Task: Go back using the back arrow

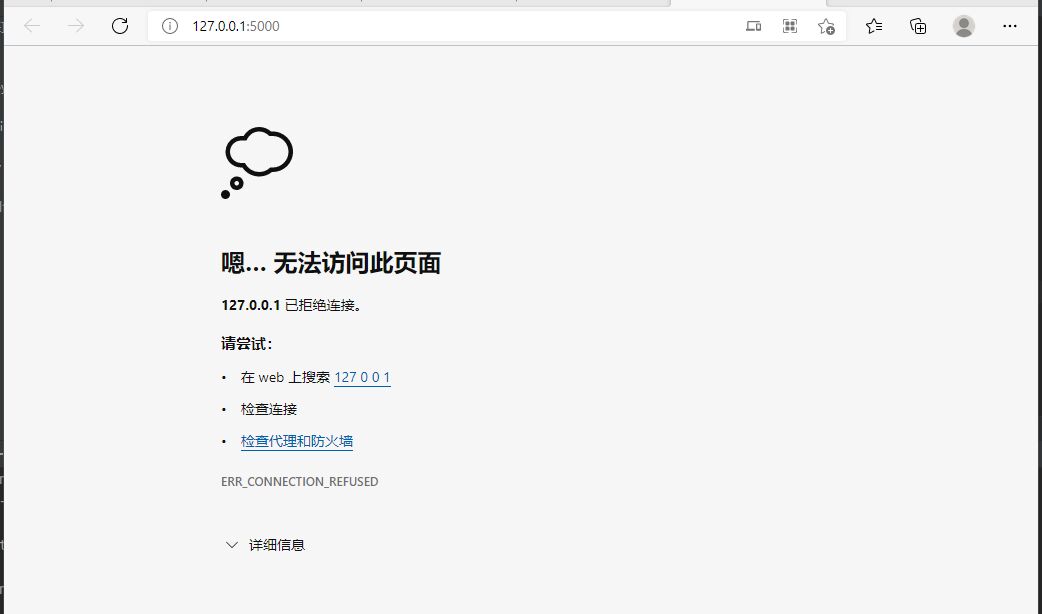Action: click(32, 26)
